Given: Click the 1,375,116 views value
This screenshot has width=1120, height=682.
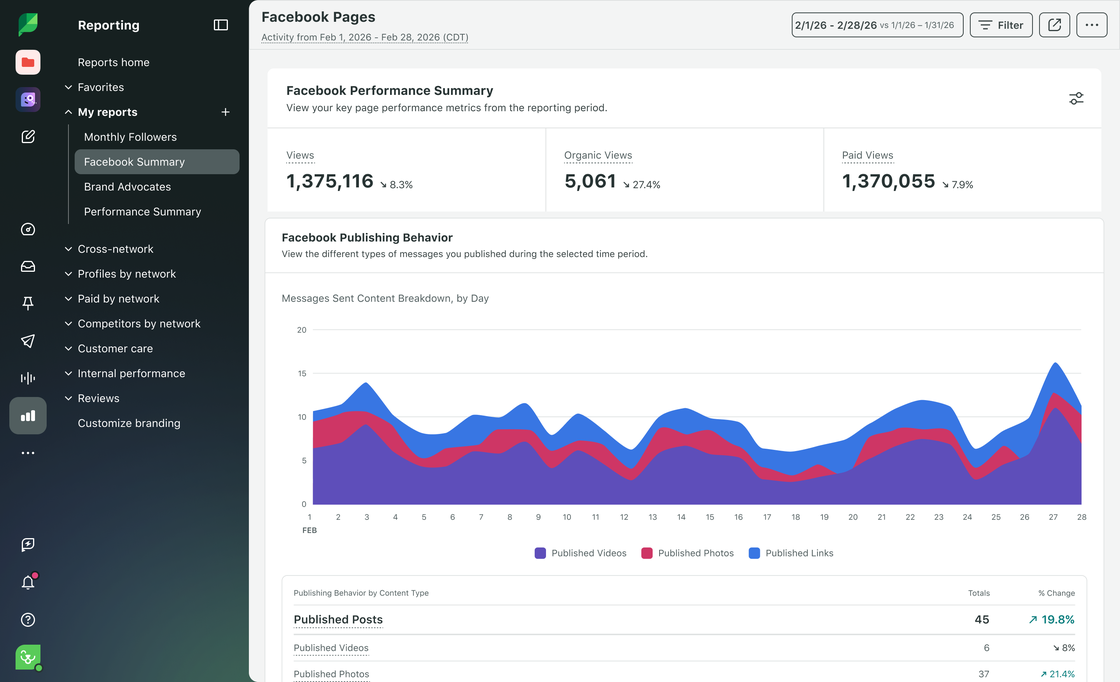Looking at the screenshot, I should [330, 181].
